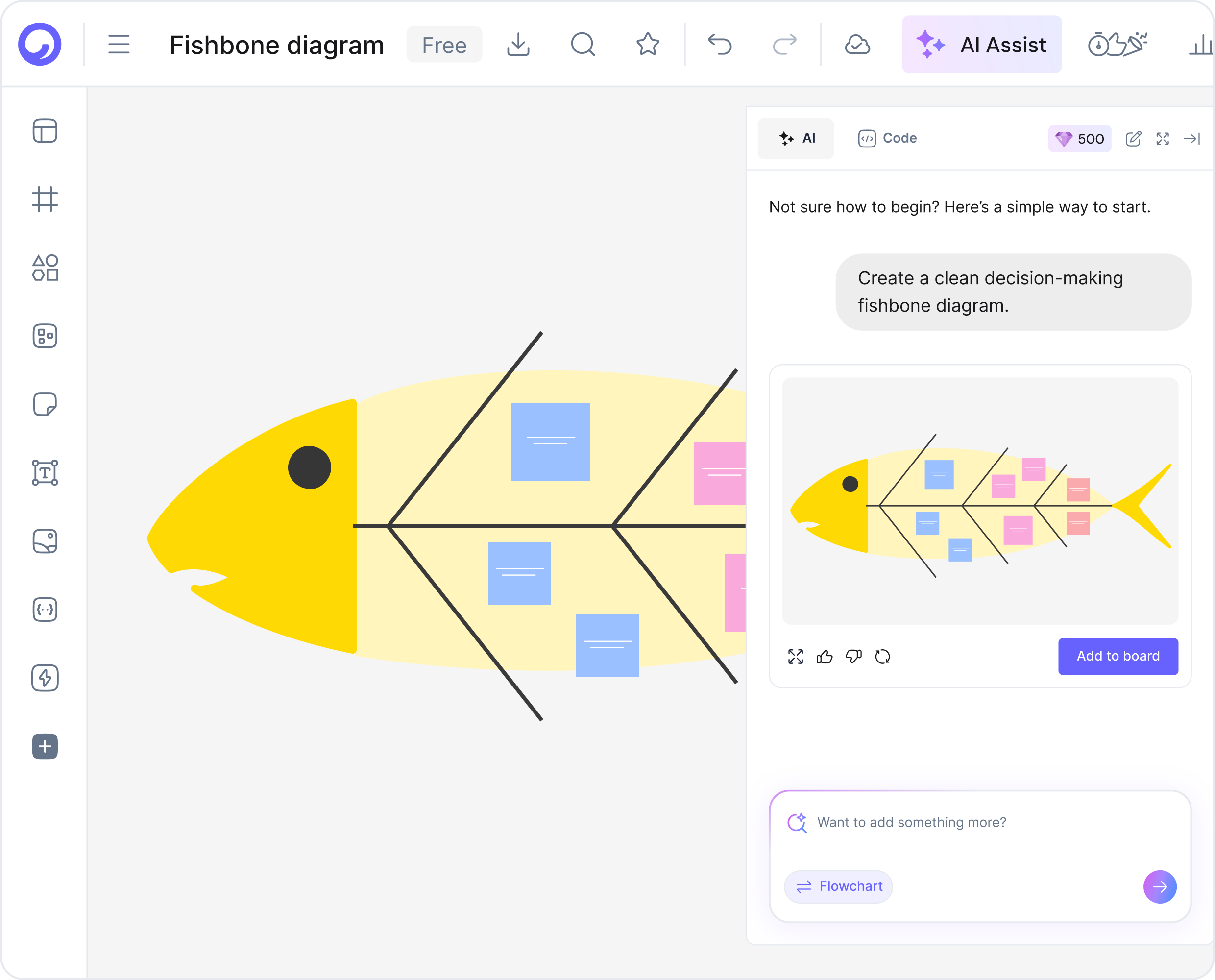This screenshot has height=980, width=1215.
Task: Click the cloud saved status icon
Action: [857, 44]
